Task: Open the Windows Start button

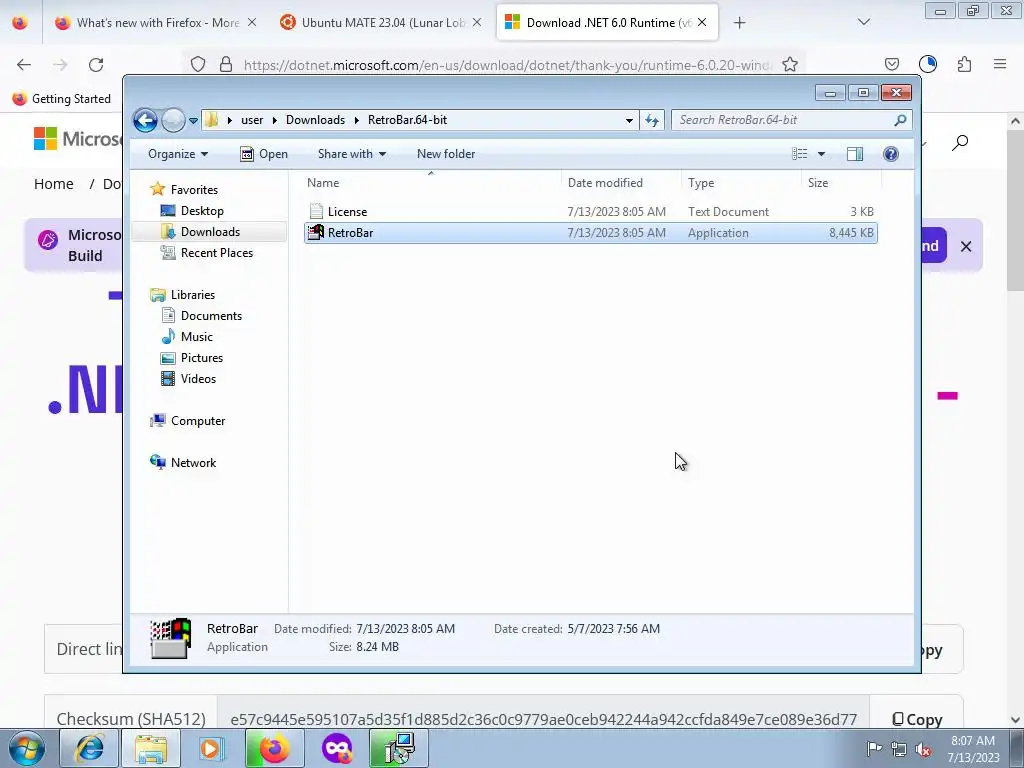Action: pos(27,748)
